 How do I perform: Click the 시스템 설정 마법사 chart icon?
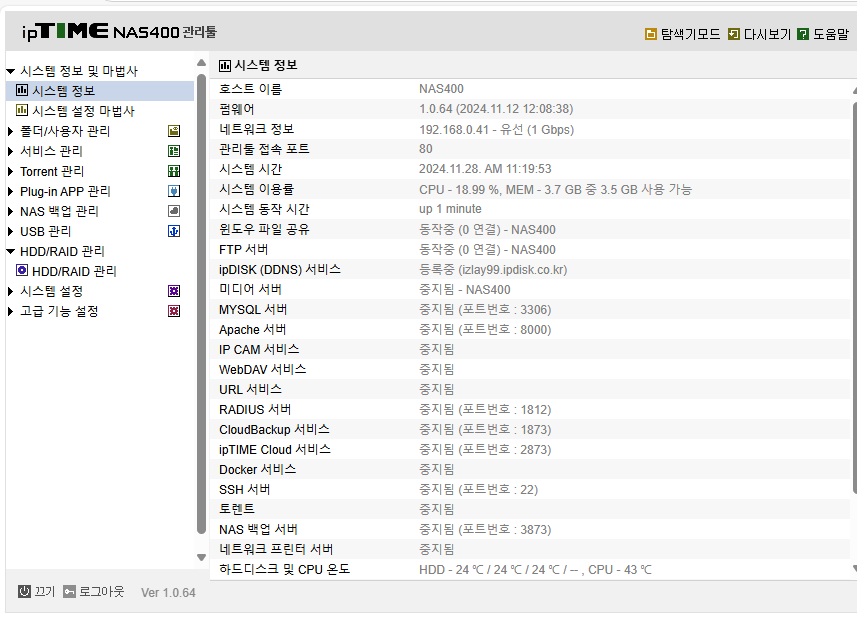(22, 110)
